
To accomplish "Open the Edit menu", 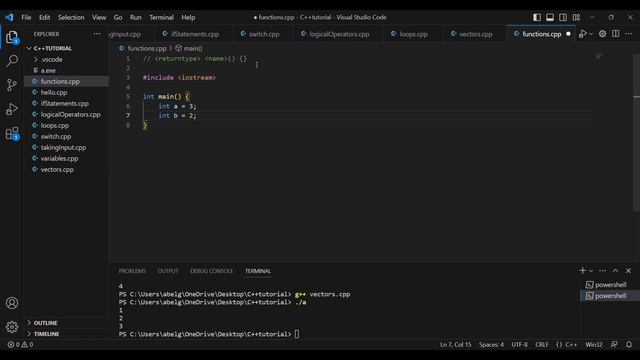I will [44, 17].
